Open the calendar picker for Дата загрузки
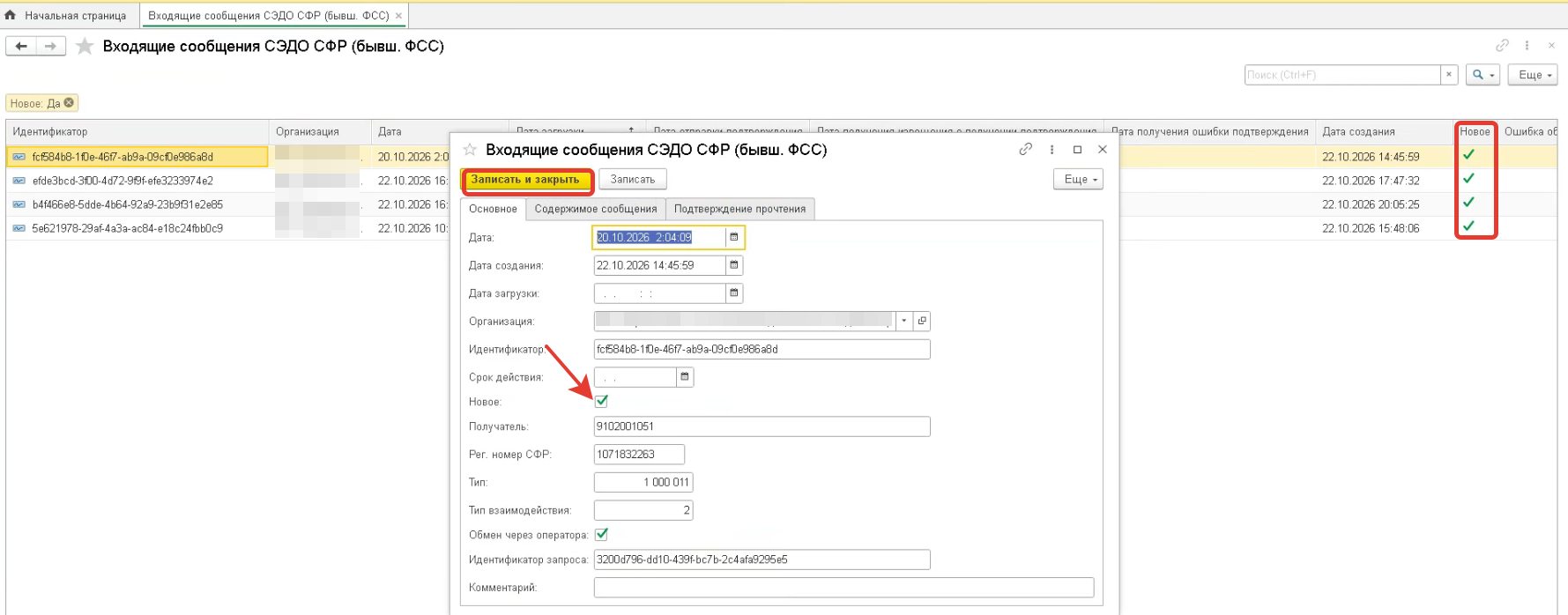 click(x=734, y=293)
